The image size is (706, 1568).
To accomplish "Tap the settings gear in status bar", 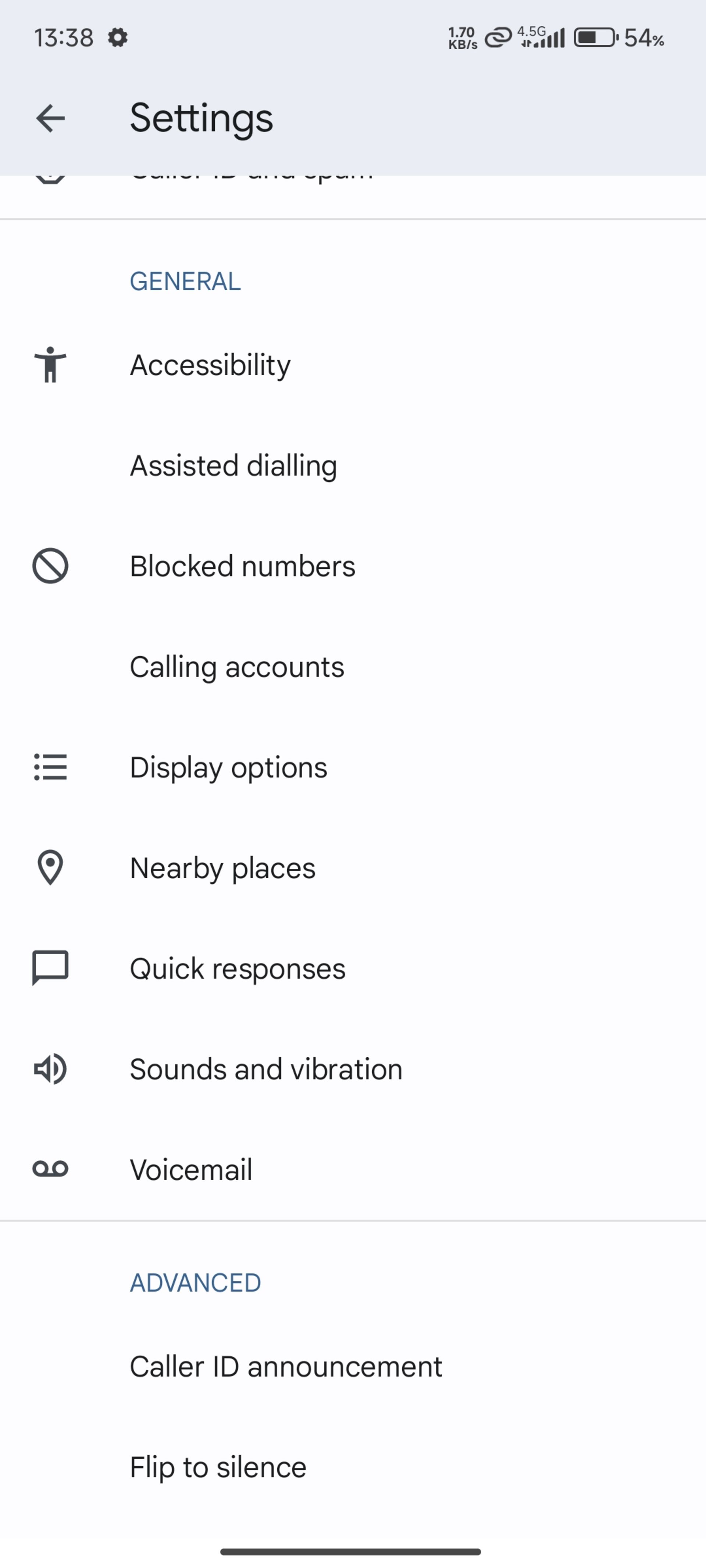I will click(118, 38).
